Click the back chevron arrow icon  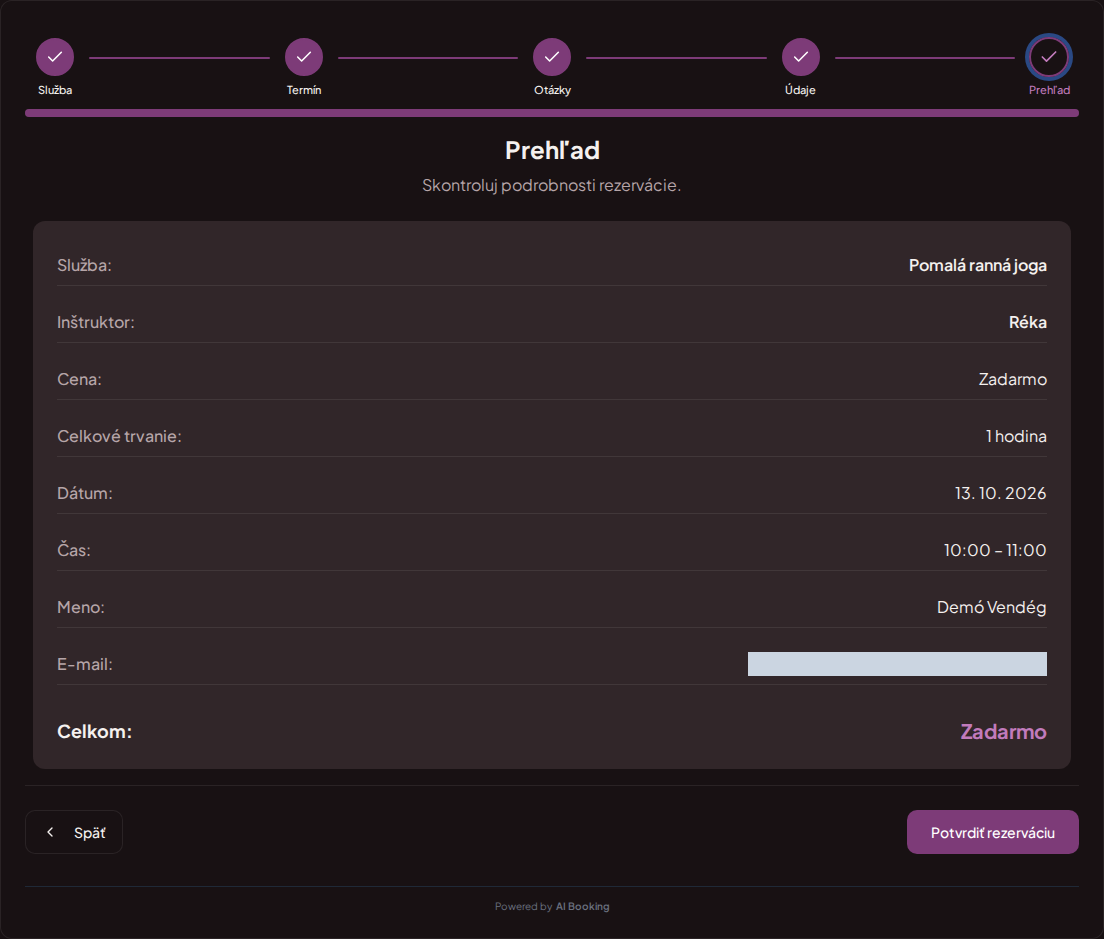click(50, 832)
